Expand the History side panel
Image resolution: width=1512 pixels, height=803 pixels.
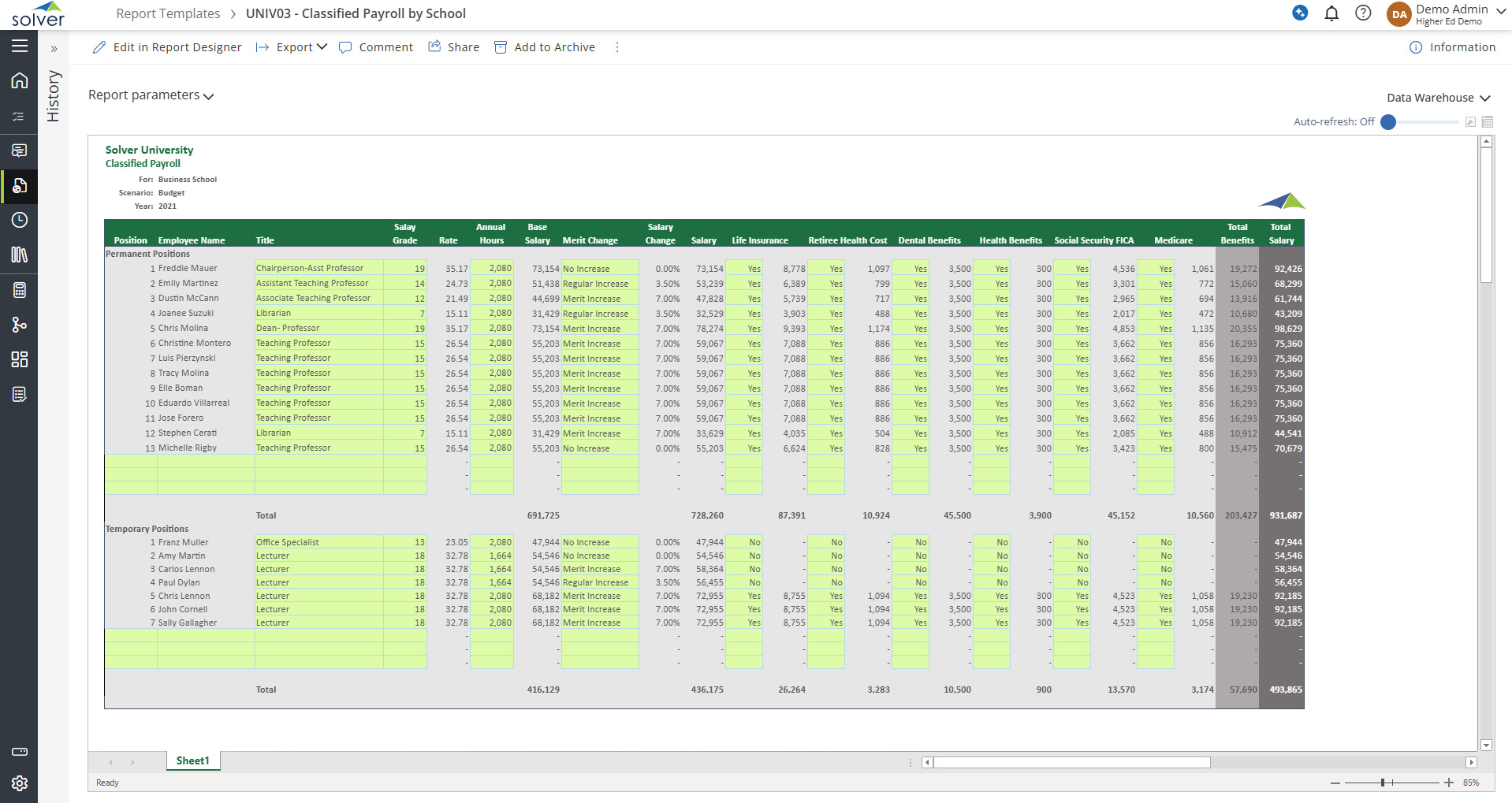(54, 49)
